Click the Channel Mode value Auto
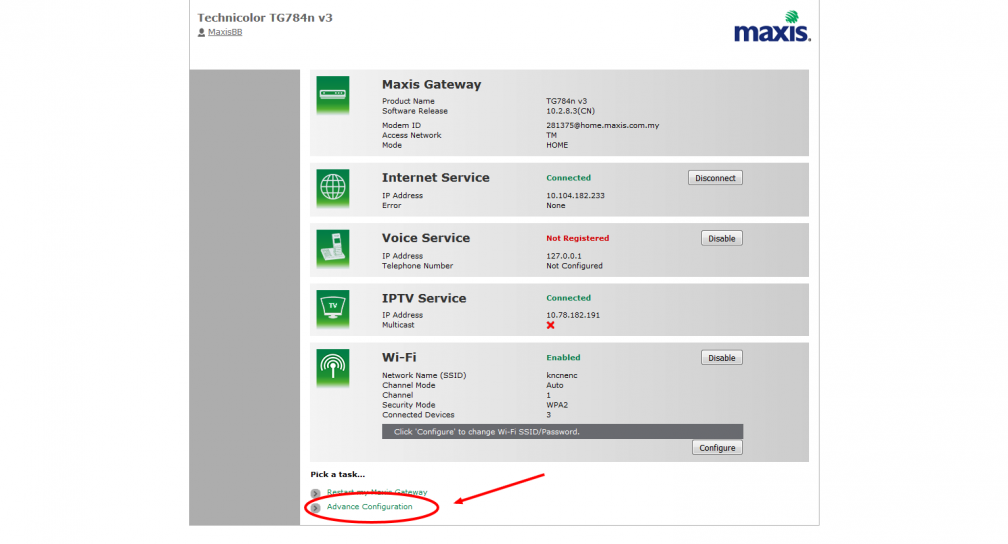 tap(554, 385)
